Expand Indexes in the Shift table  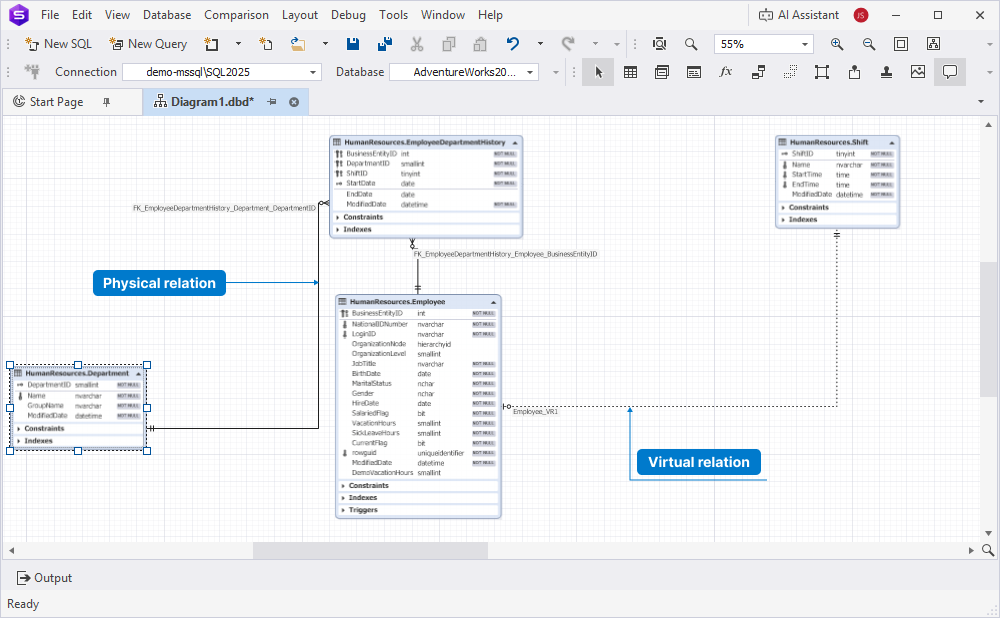click(x=783, y=220)
